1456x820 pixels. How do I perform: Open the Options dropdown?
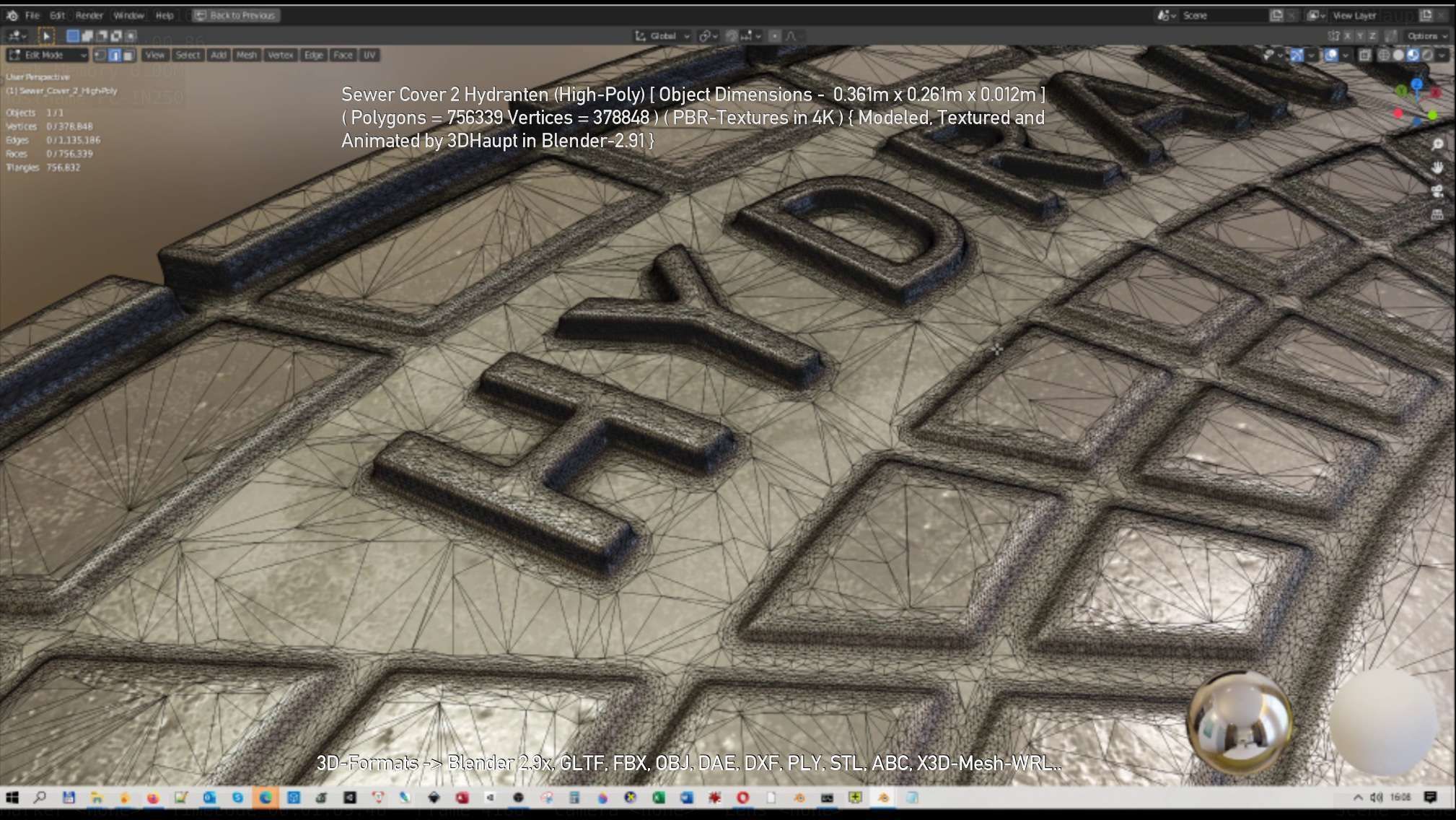pyautogui.click(x=1426, y=35)
